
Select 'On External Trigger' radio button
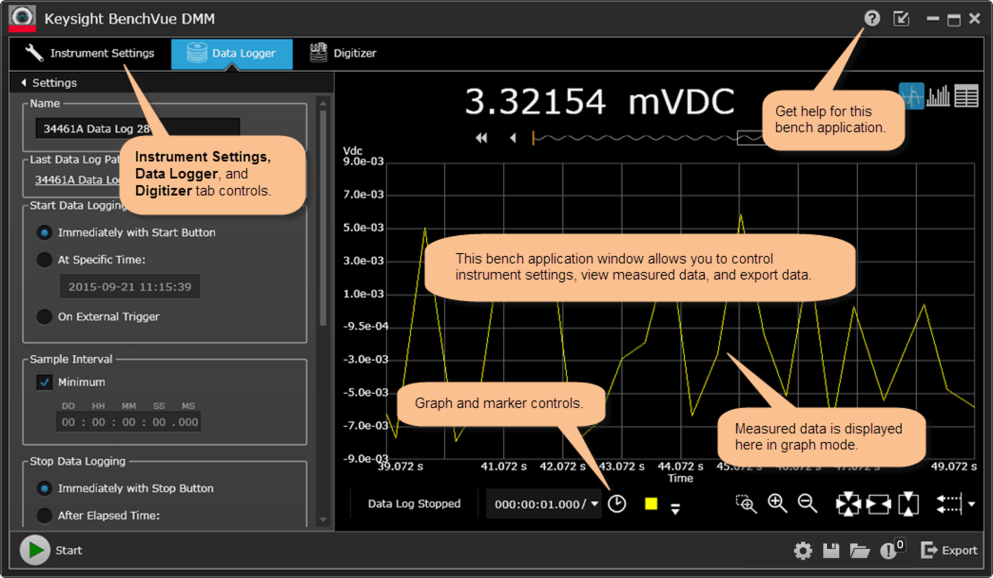45,317
